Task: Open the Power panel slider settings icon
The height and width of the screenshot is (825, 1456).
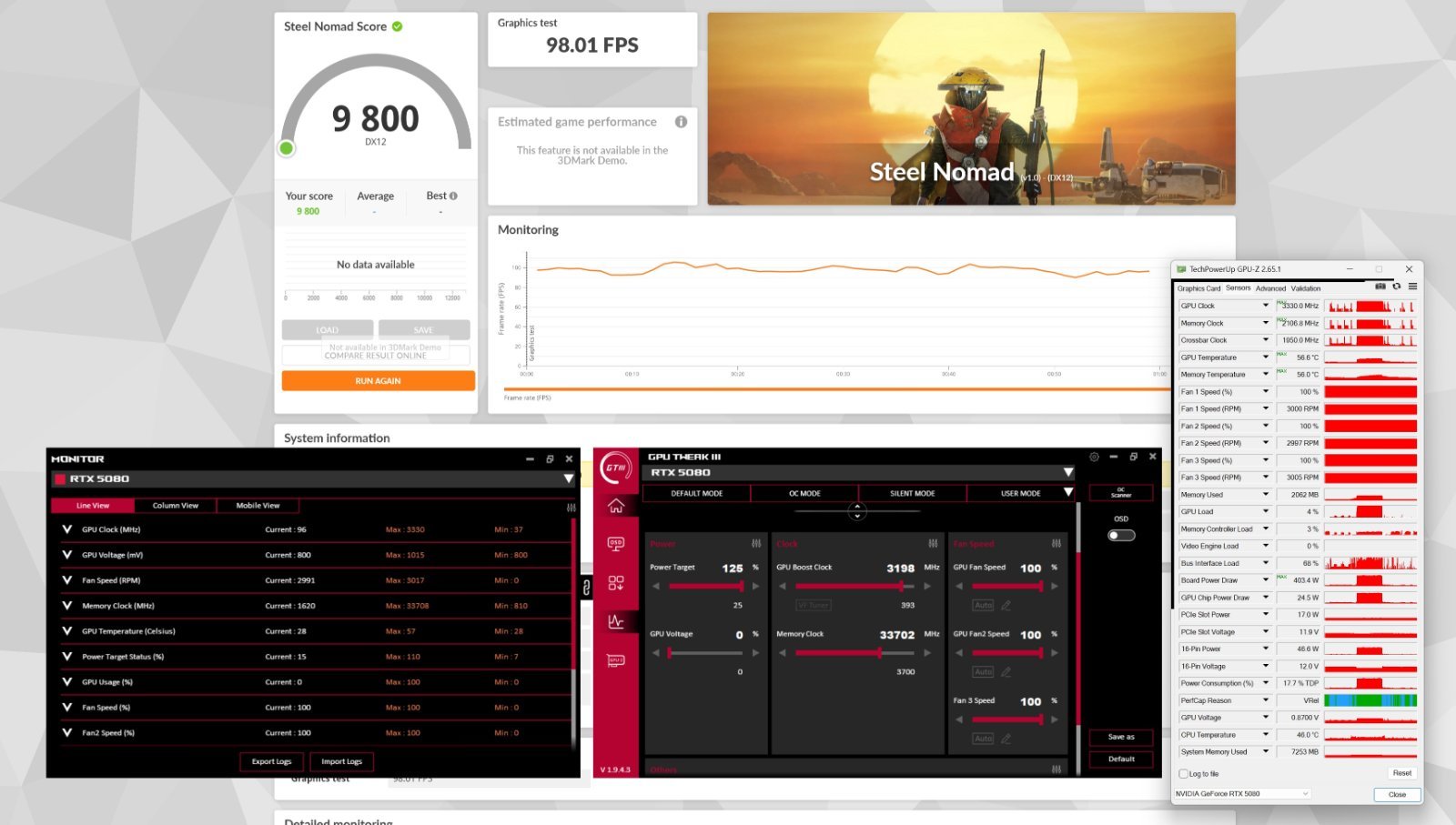Action: [x=756, y=543]
